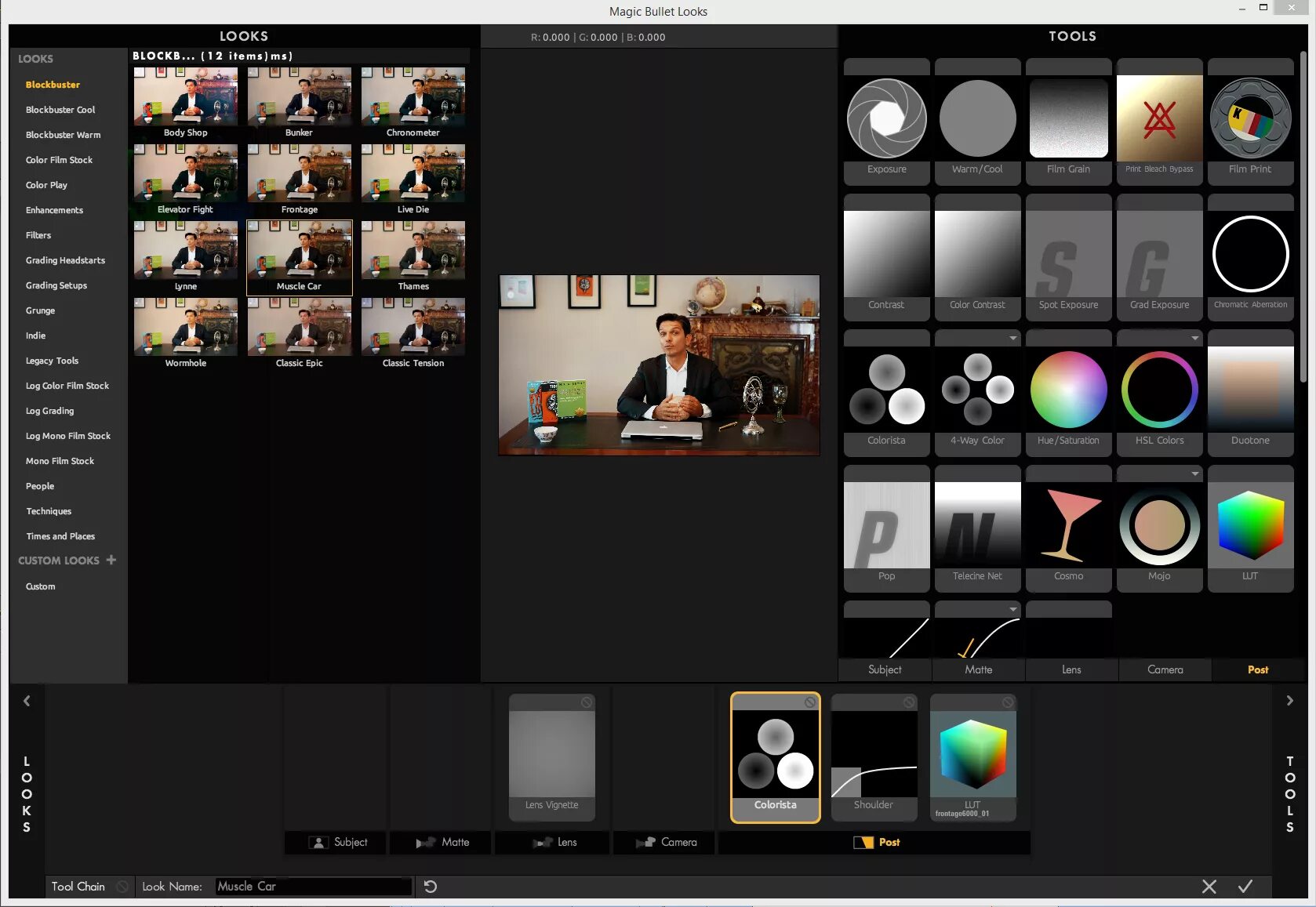This screenshot has width=1316, height=907.
Task: Open the 4-Way Color dropdown arrow
Action: pyautogui.click(x=1012, y=338)
